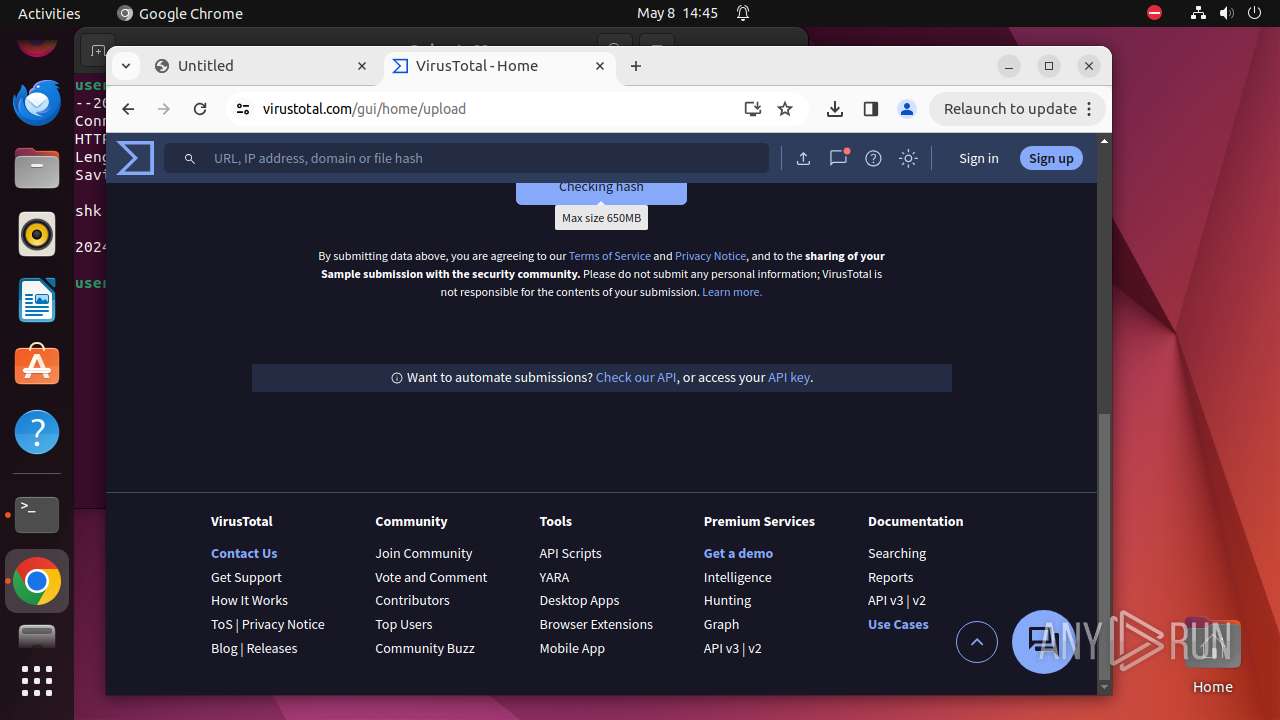Open the Help icon in dock
This screenshot has width=1280, height=720.
tap(37, 432)
